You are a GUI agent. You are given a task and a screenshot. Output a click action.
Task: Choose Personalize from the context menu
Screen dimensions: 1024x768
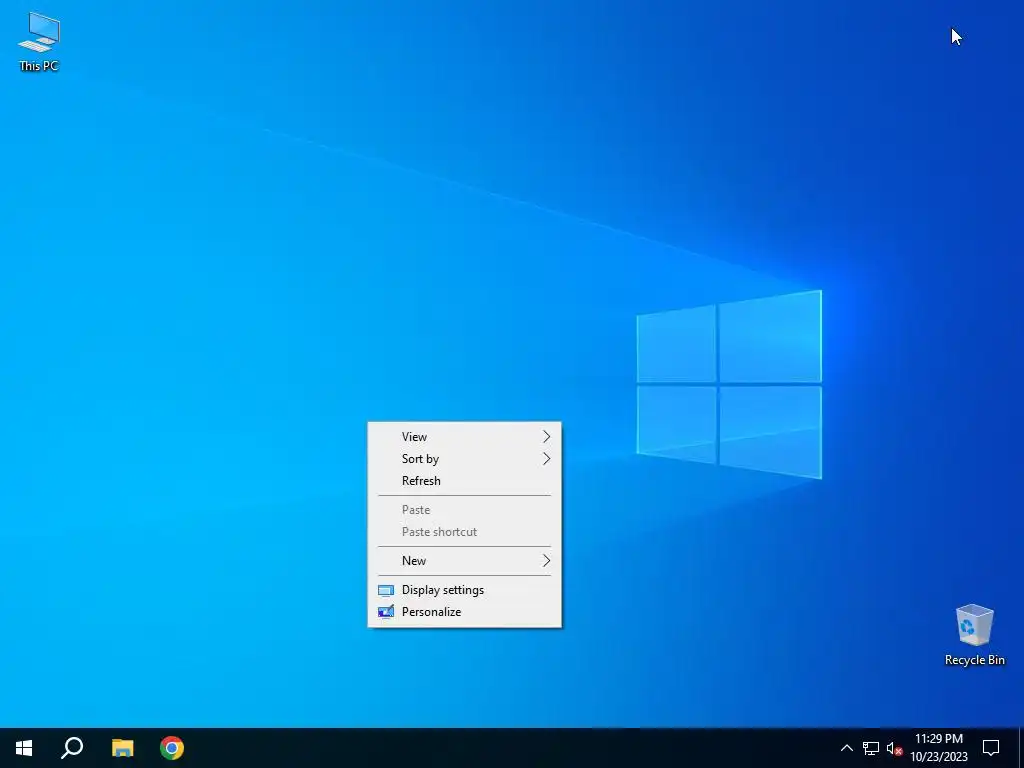(x=464, y=612)
